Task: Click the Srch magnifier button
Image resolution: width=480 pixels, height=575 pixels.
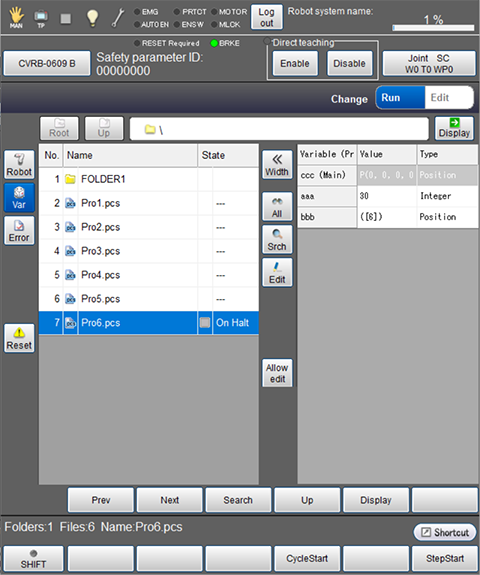Action: [277, 239]
